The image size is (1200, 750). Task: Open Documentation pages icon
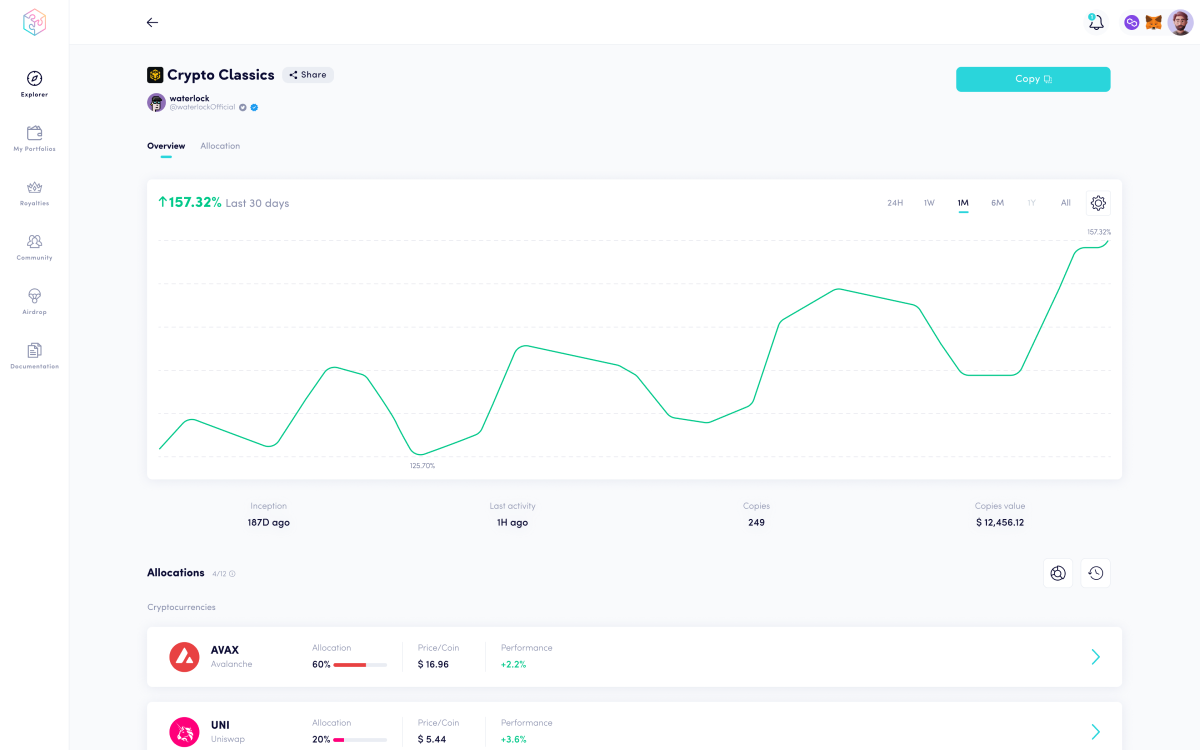34,351
